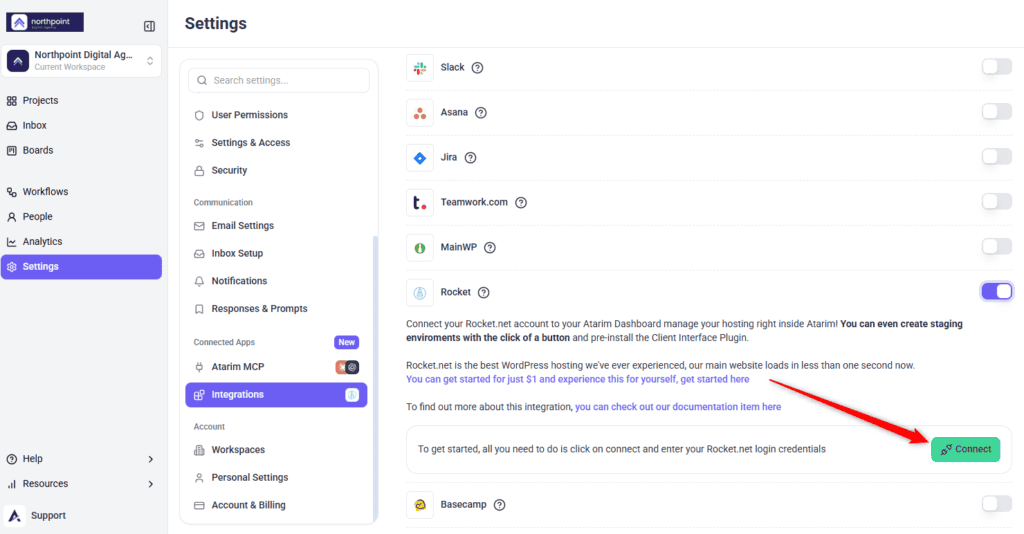Click the Rocket logo icon
Screen dimensions: 1024x534
click(x=420, y=293)
